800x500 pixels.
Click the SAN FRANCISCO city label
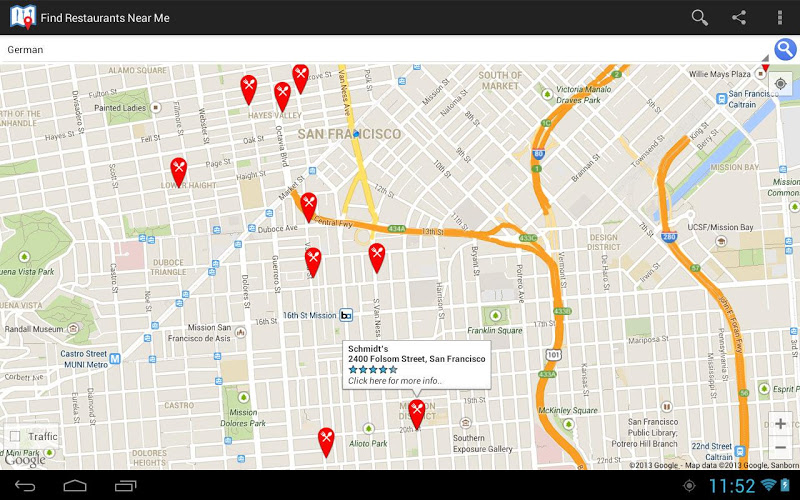point(349,134)
